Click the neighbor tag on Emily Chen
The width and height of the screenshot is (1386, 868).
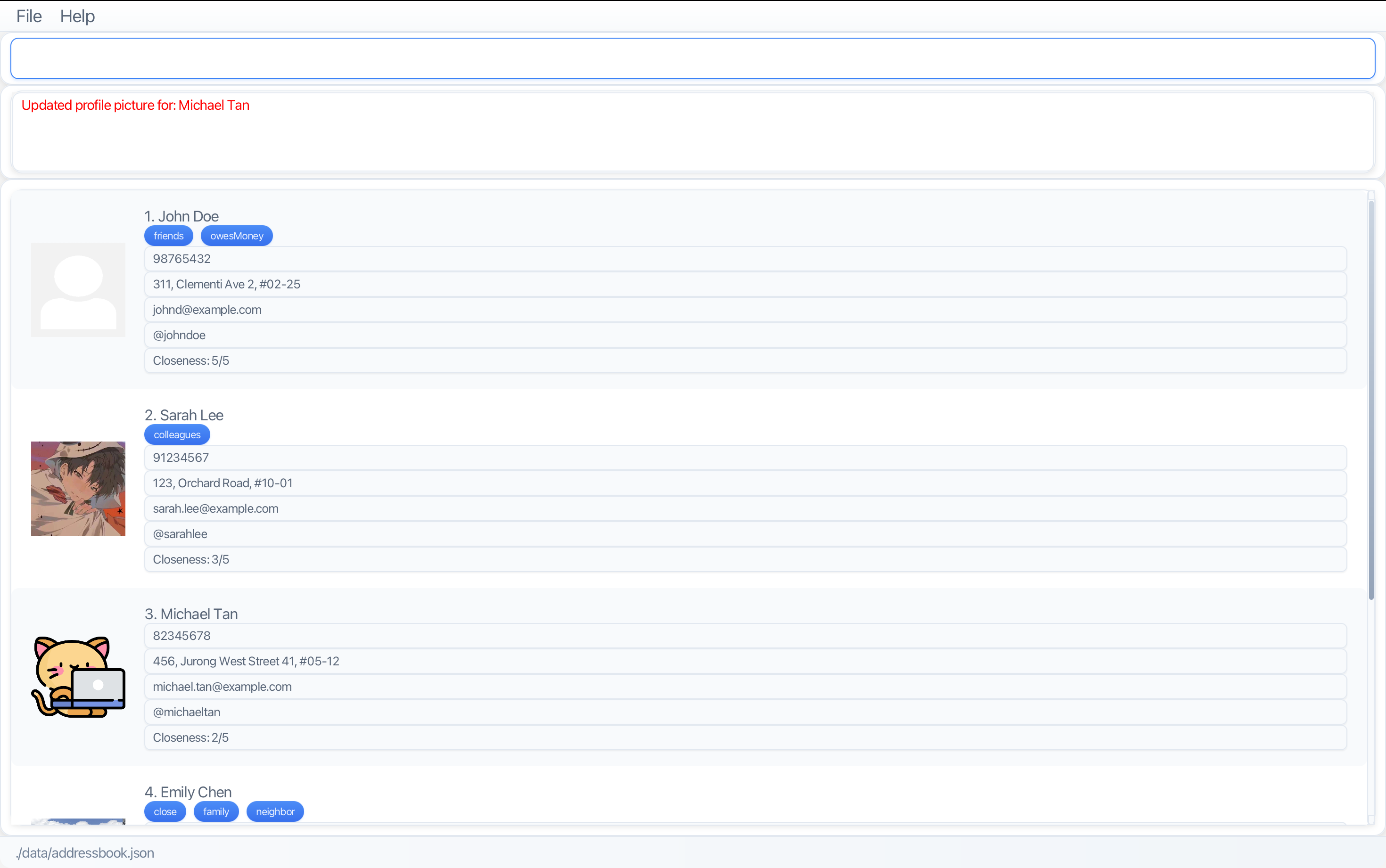coord(275,812)
